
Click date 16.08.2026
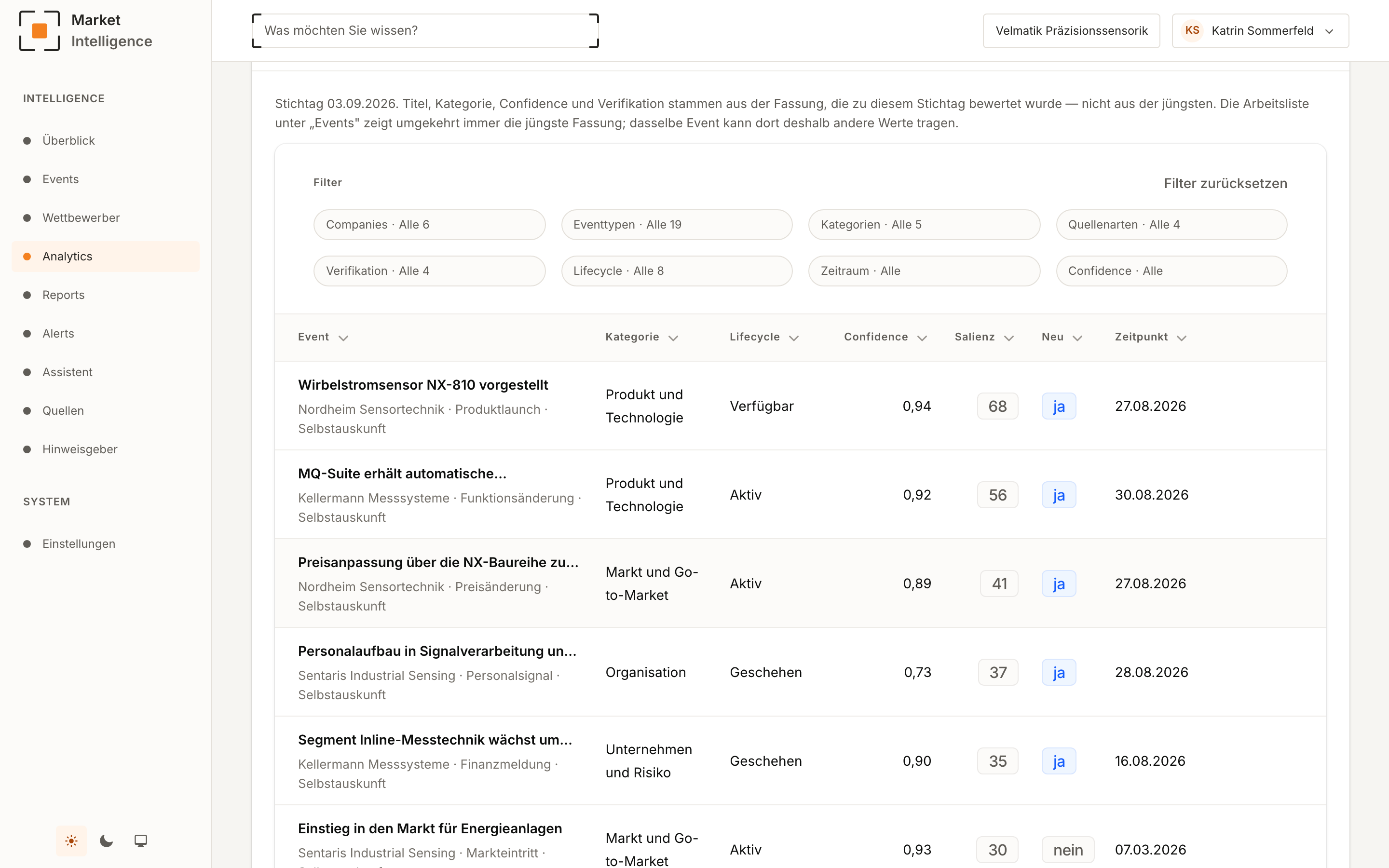click(1150, 761)
